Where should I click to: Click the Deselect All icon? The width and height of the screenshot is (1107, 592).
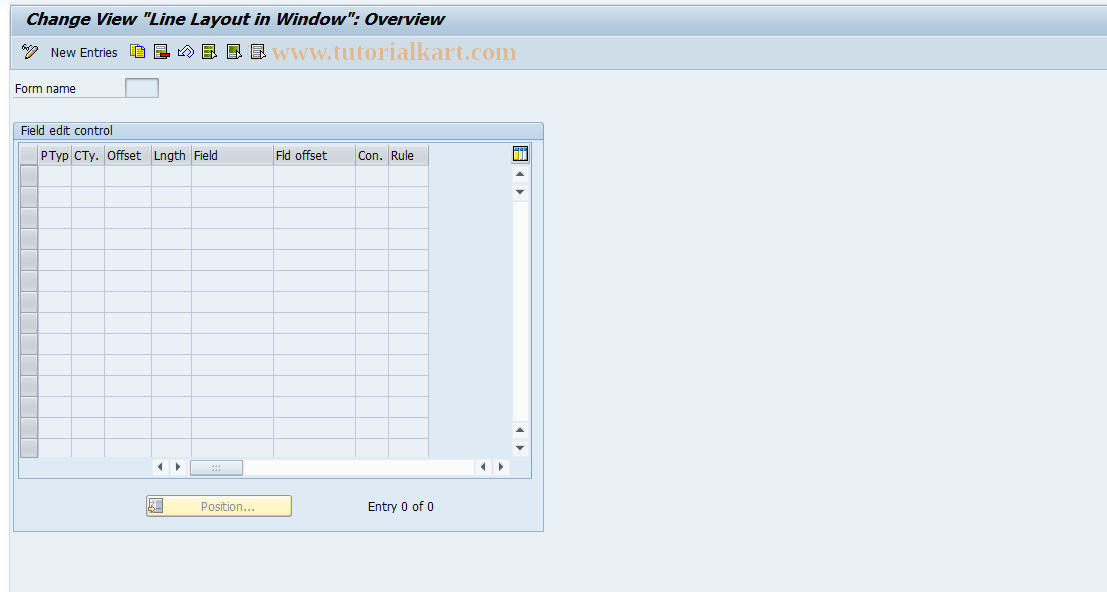pos(258,52)
